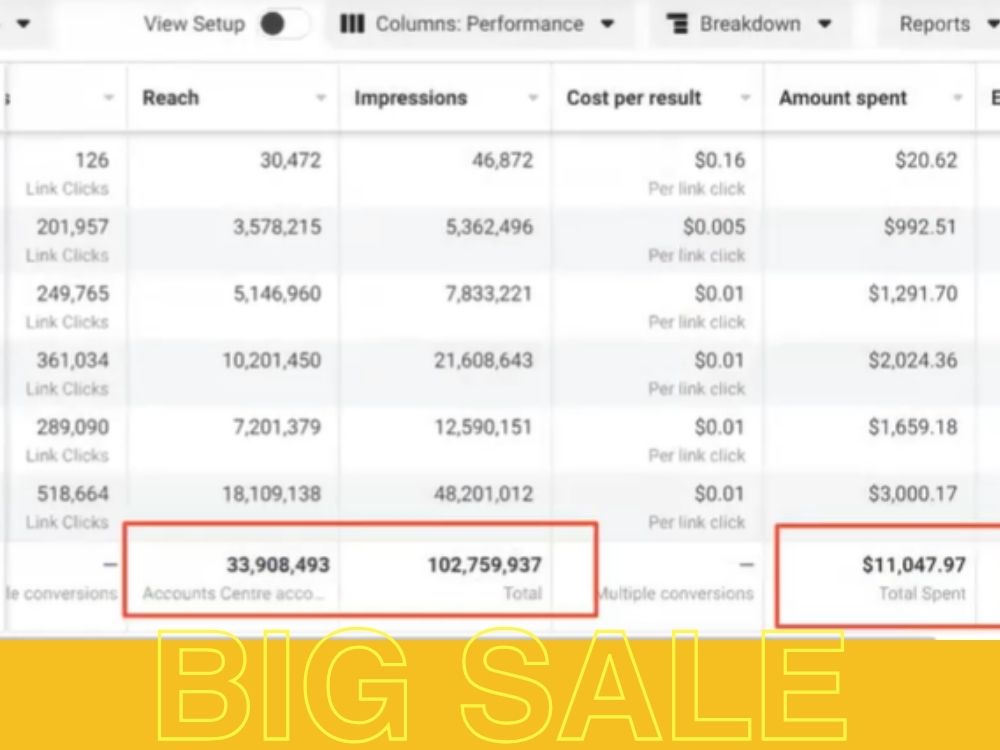Sort by the Reach column header
1000x750 pixels.
pos(171,98)
